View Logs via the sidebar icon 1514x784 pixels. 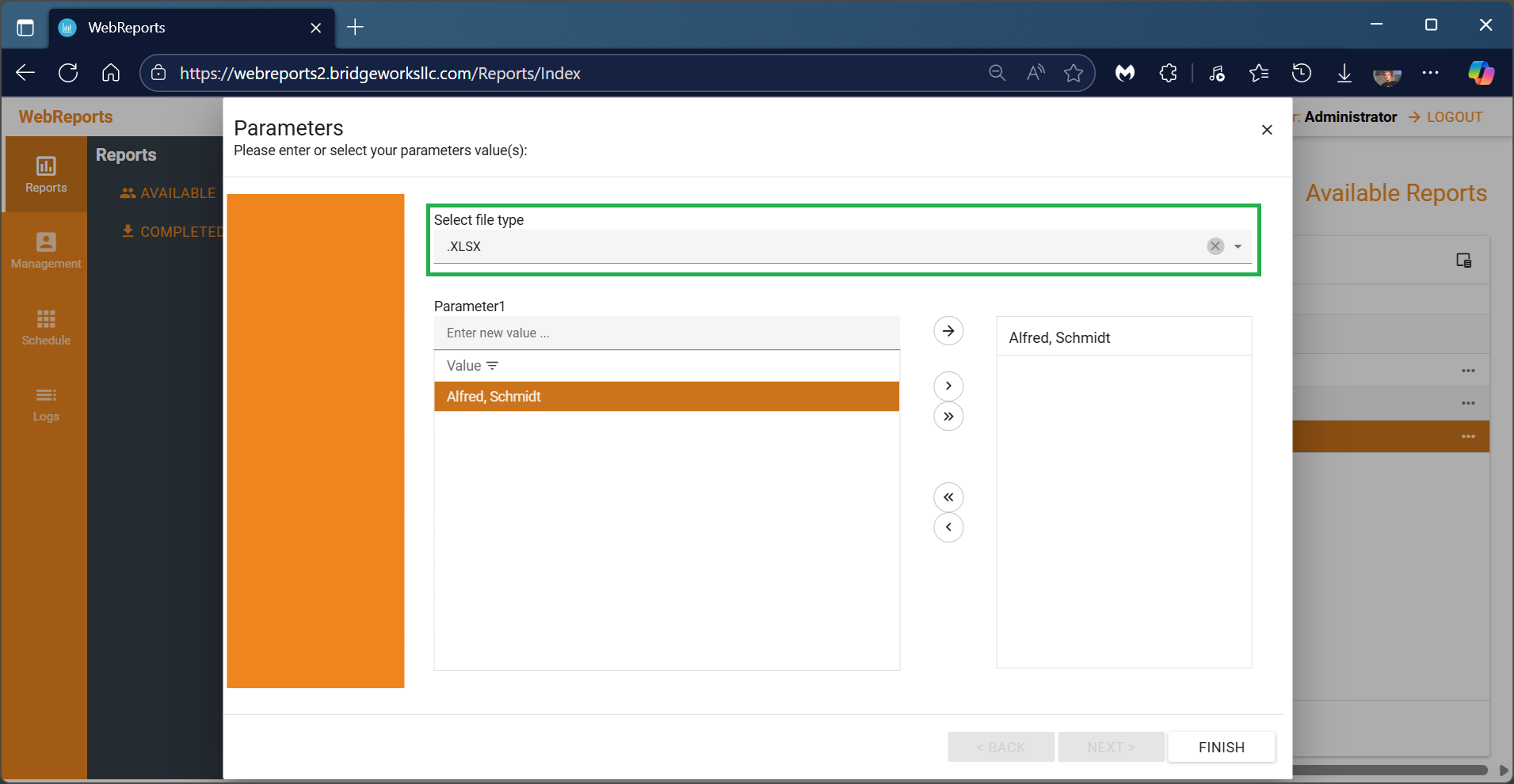[45, 404]
